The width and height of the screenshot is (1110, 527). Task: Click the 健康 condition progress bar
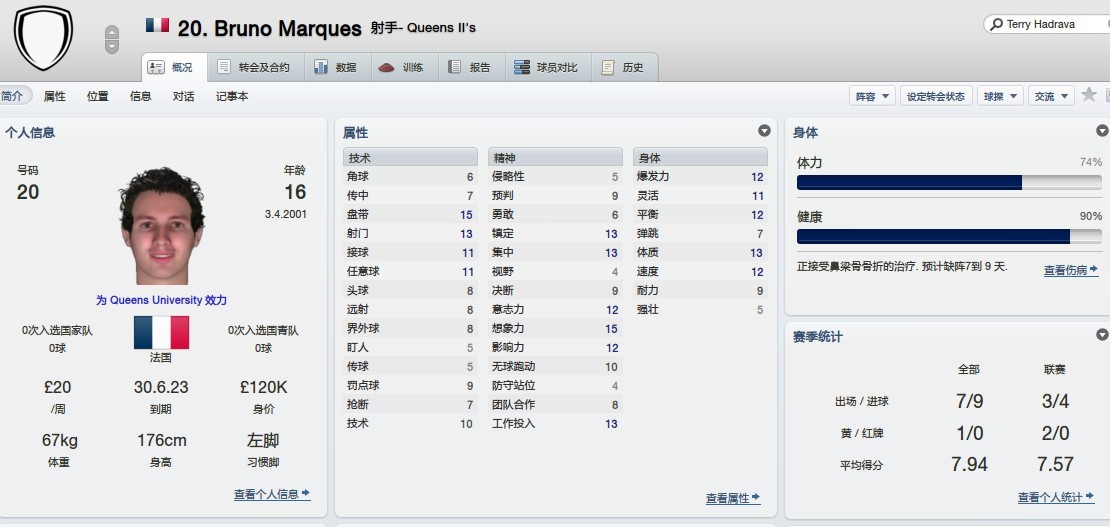(x=949, y=237)
